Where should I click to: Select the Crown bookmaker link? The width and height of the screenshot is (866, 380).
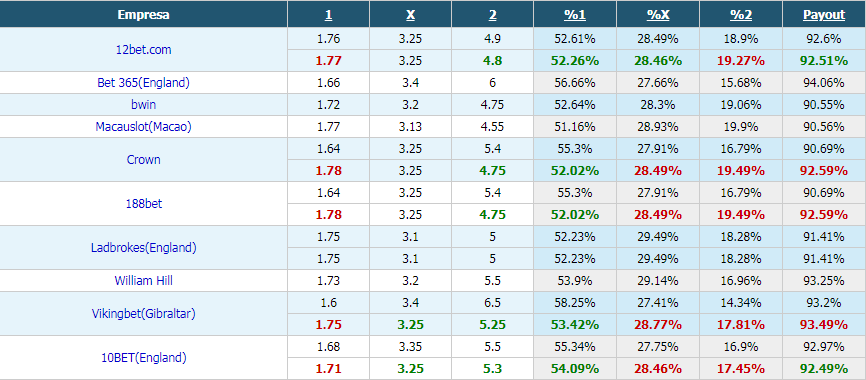pyautogui.click(x=144, y=160)
